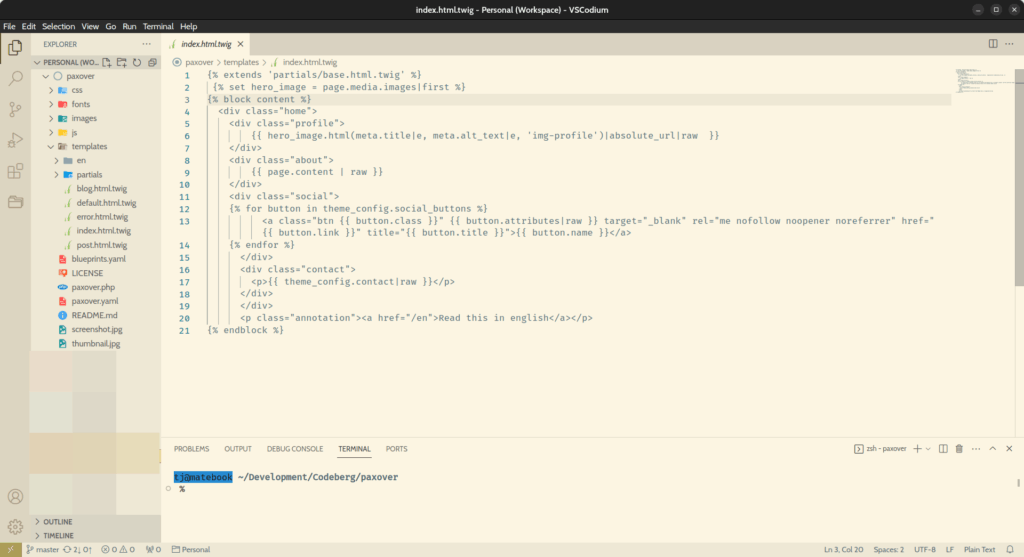Collapse the PERSONAL workspace section
This screenshot has width=1024, height=557.
pos(37,63)
